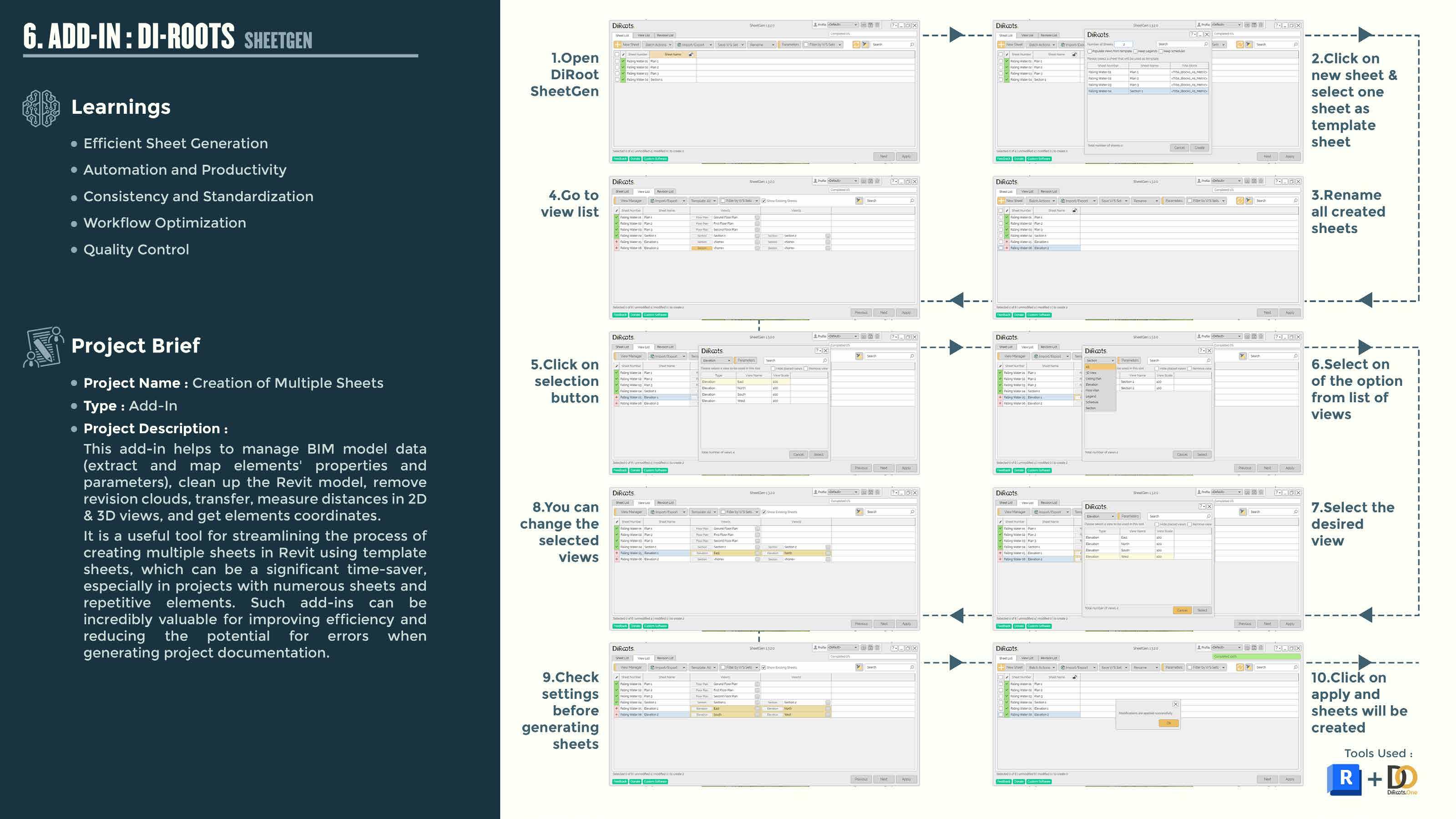Select the Sheet List tab in step 4 window
The width and height of the screenshot is (1456, 819).
click(622, 192)
